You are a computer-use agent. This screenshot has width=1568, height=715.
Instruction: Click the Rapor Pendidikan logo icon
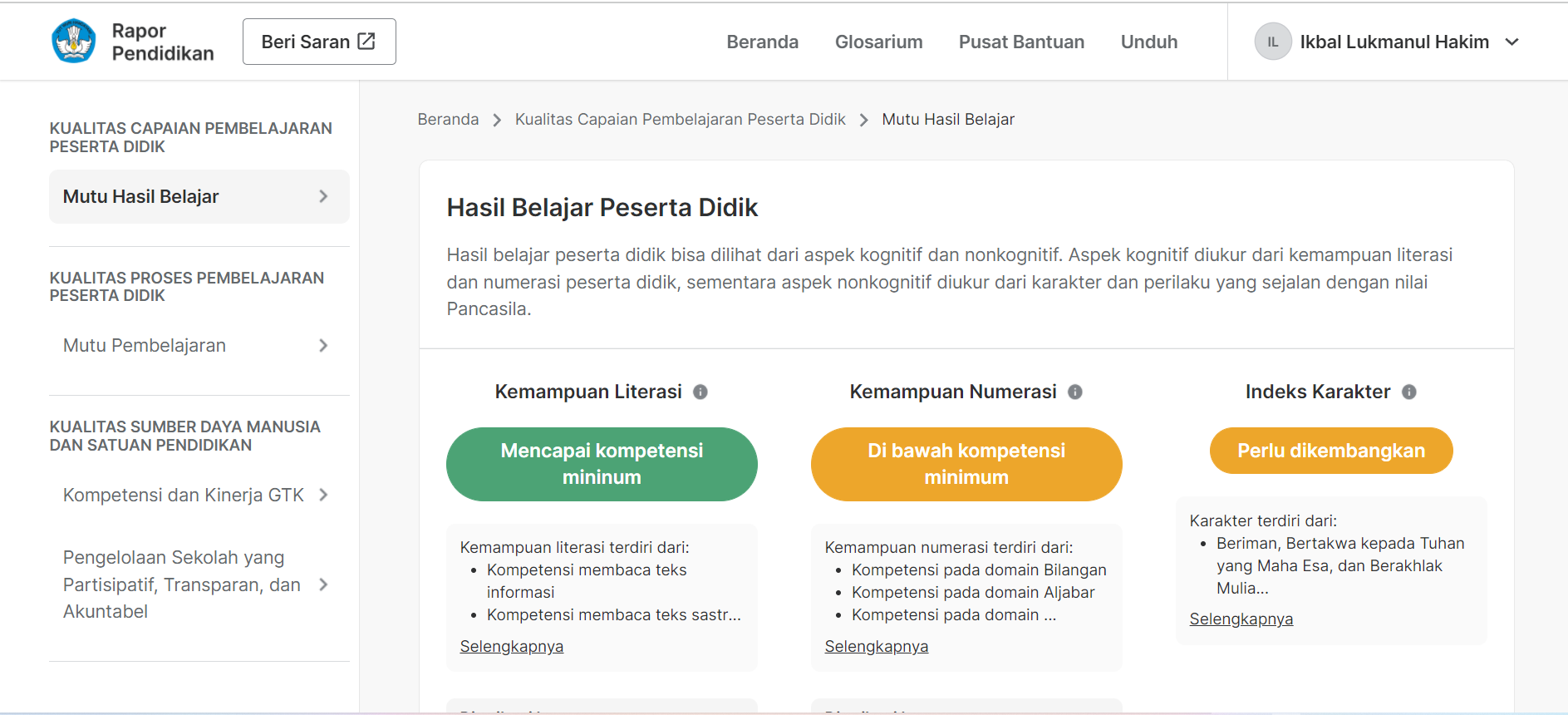click(x=73, y=42)
